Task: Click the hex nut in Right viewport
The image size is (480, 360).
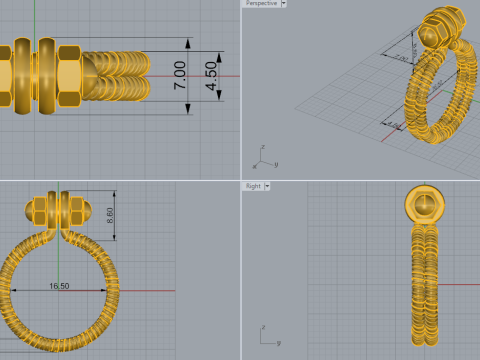Action: [425, 204]
